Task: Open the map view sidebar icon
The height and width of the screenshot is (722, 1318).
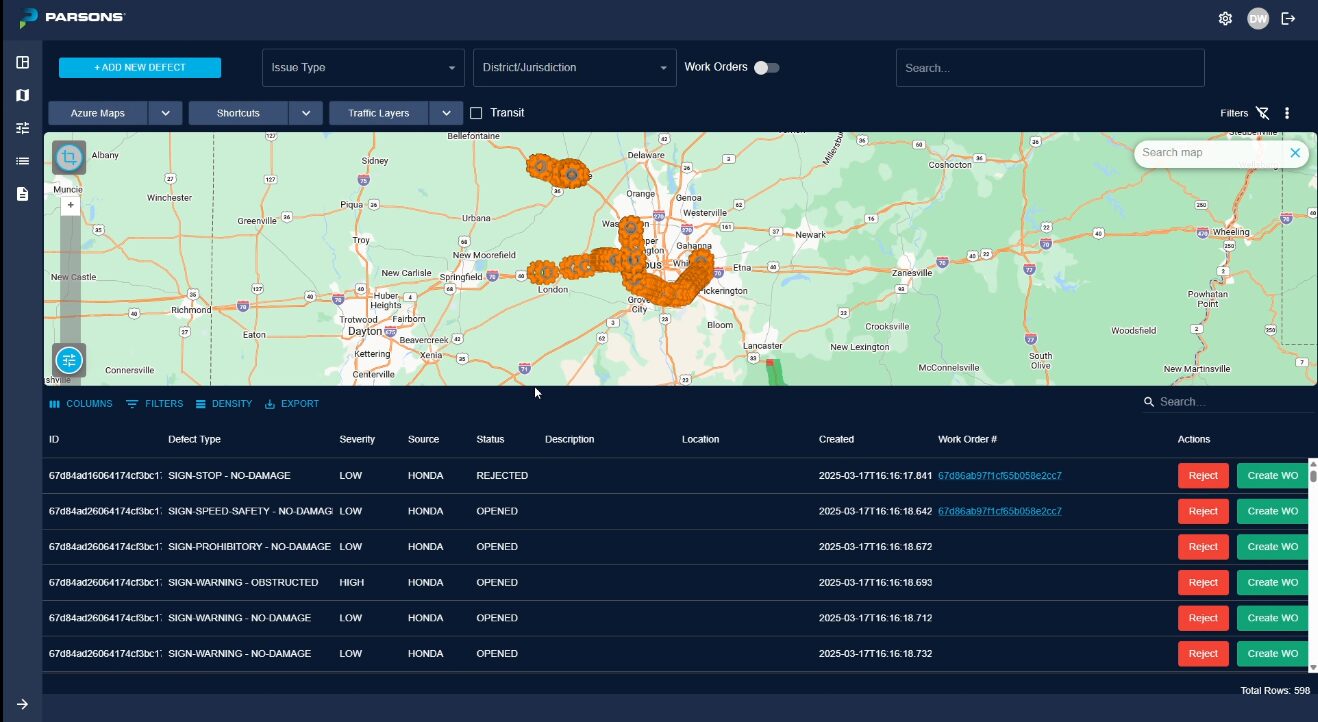Action: pos(22,95)
